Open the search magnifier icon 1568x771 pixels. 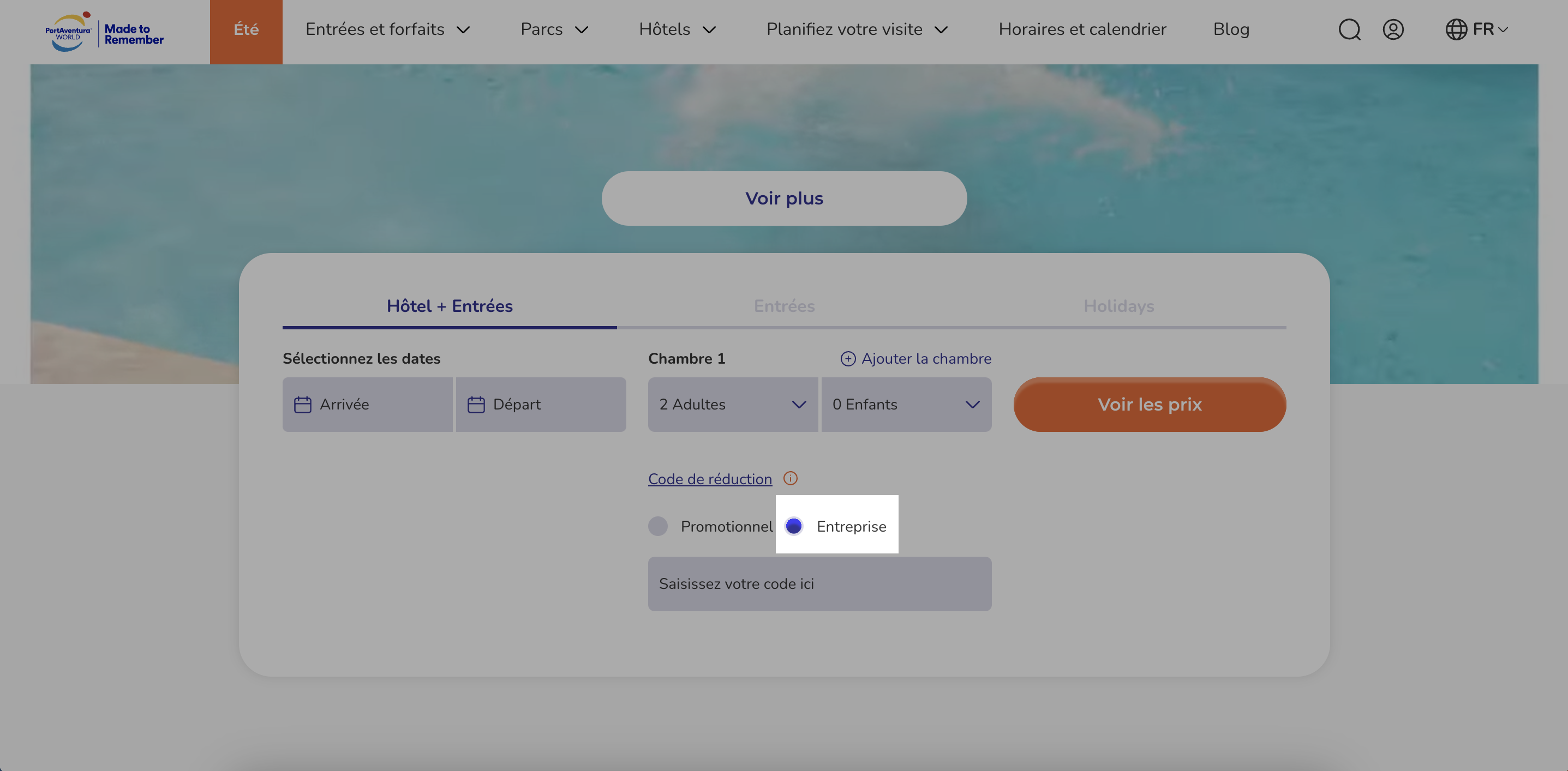(x=1349, y=29)
